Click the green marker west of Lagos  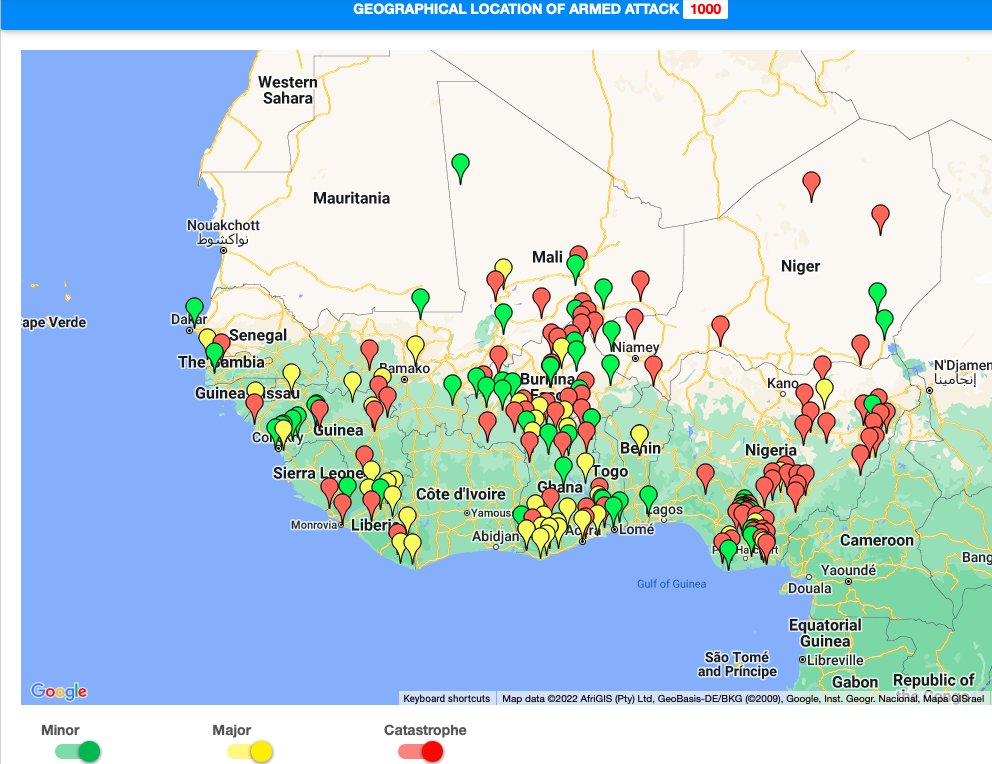(648, 497)
